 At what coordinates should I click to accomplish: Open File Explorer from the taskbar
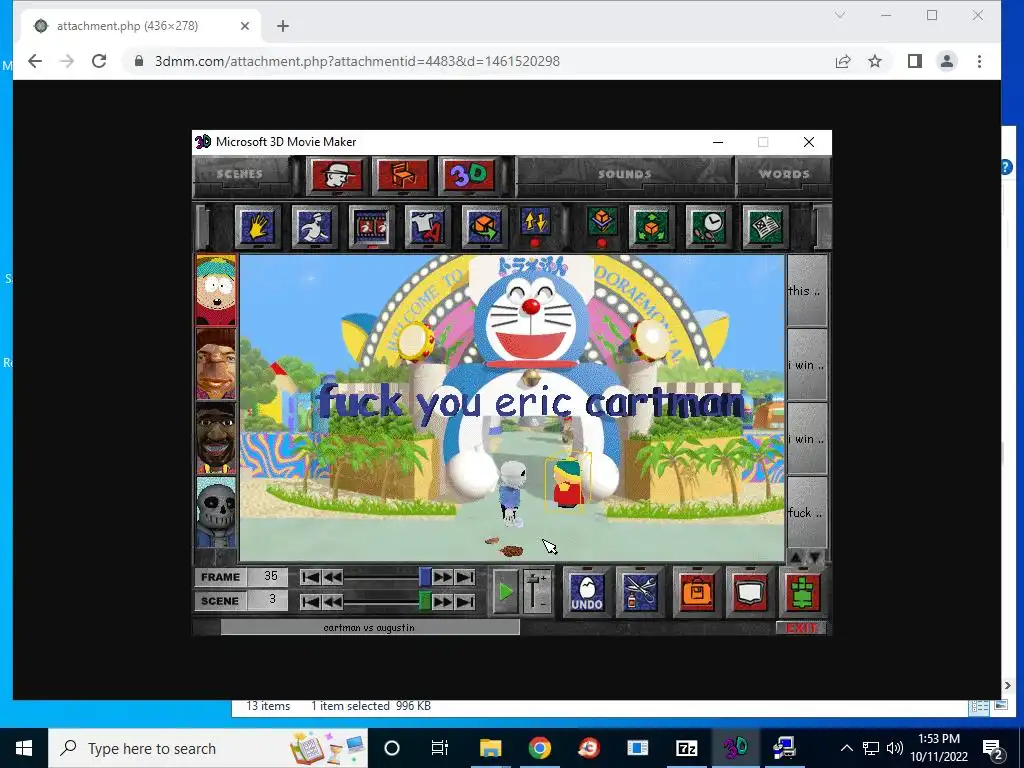coord(490,748)
